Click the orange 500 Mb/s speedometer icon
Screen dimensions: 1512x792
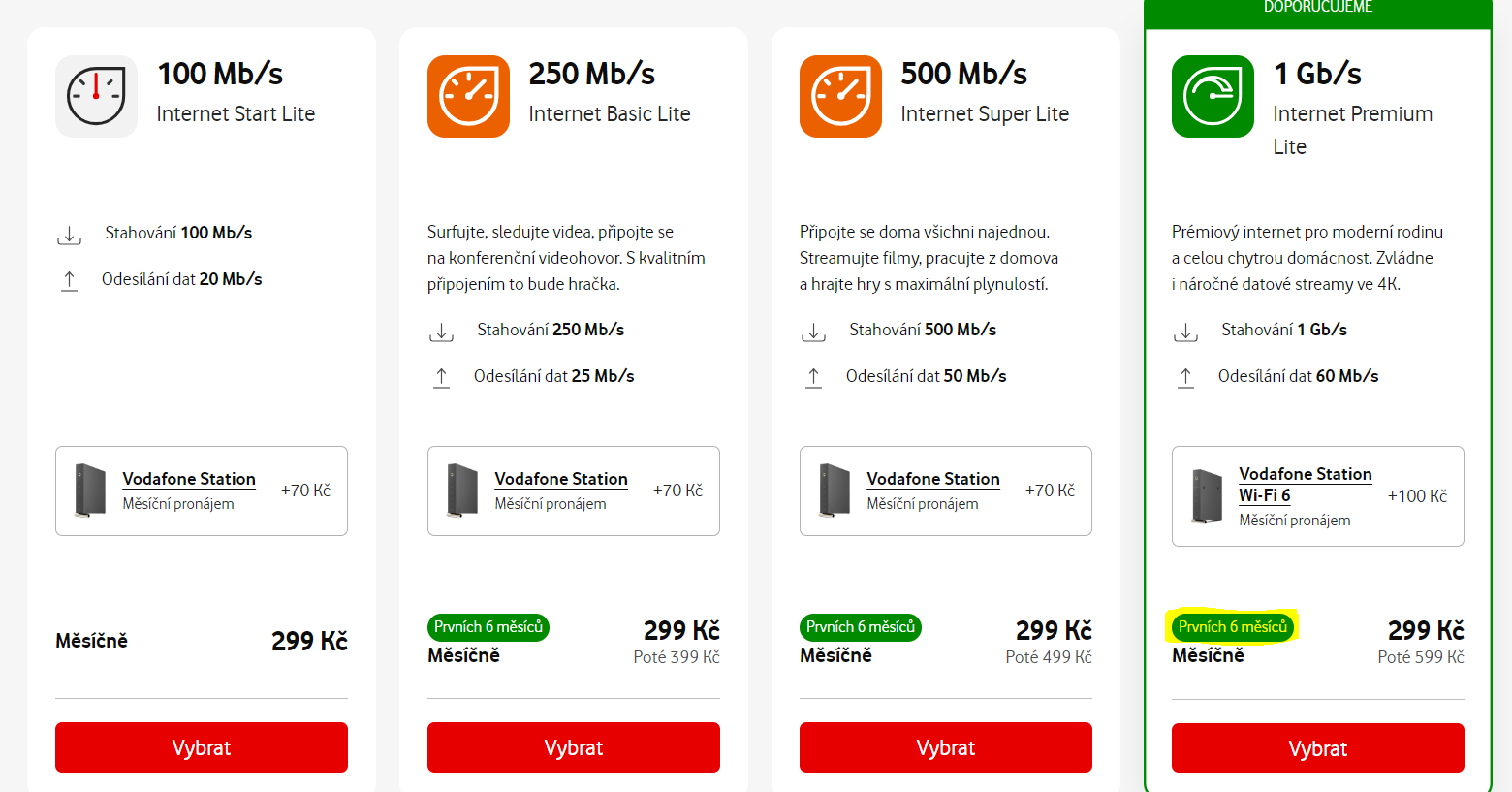(x=840, y=96)
